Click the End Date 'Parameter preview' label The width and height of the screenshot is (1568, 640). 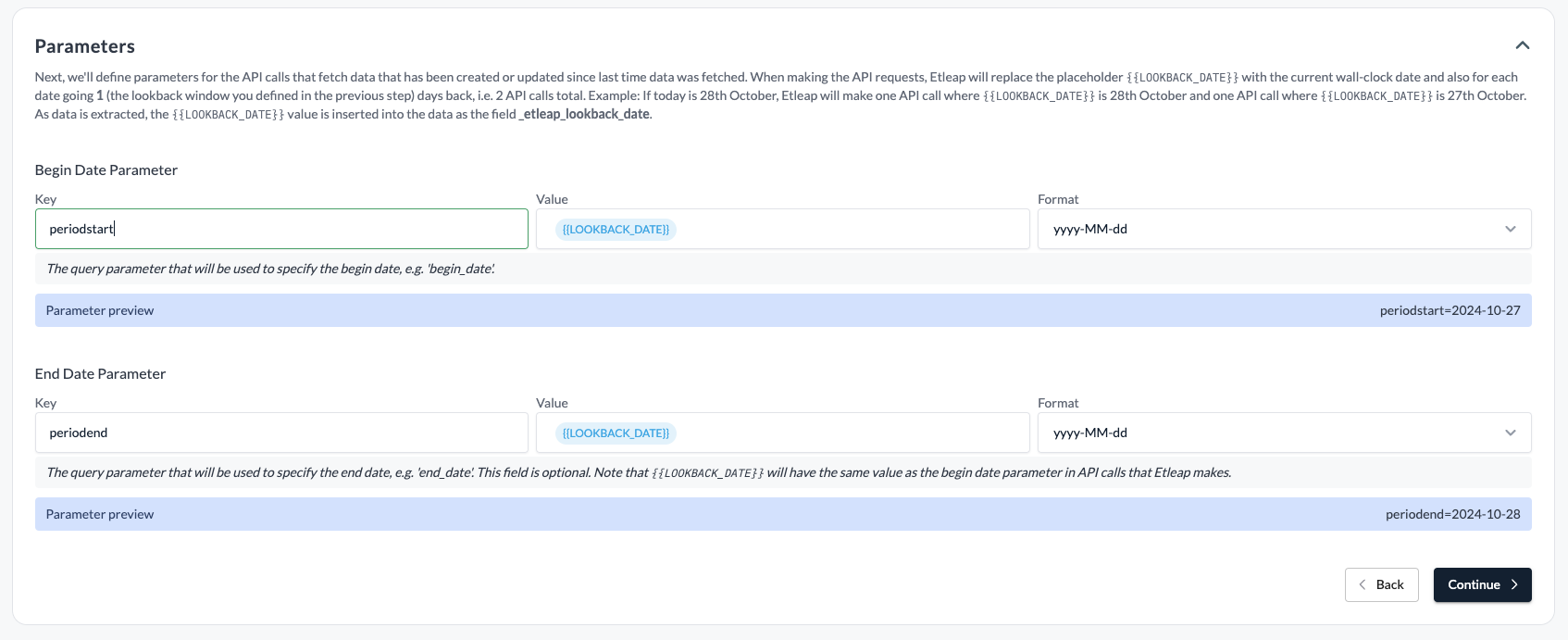100,514
